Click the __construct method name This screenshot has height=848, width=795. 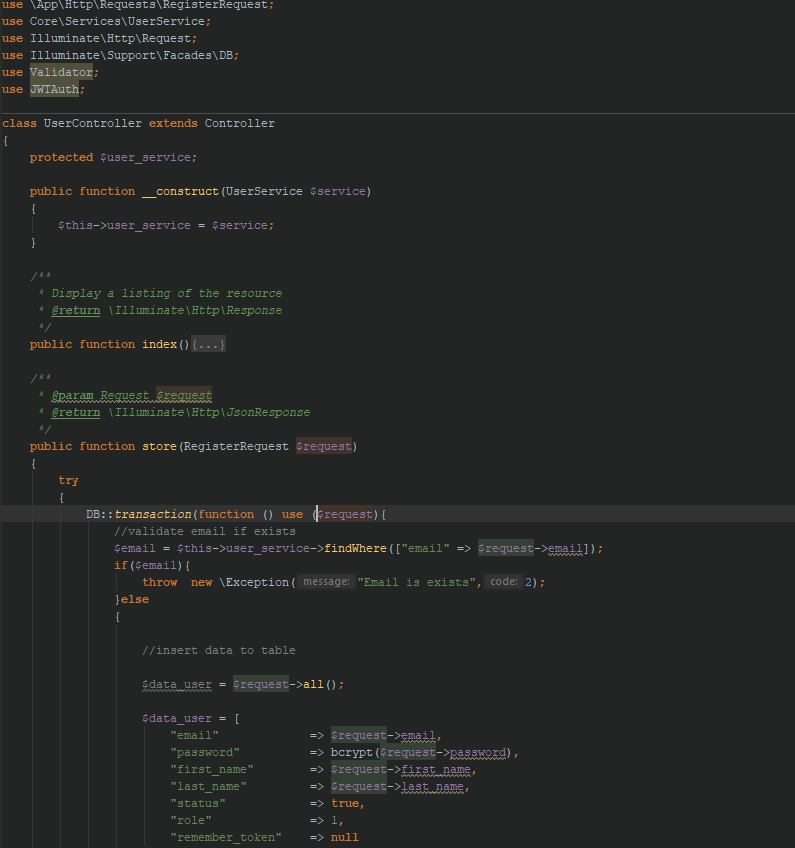(181, 191)
